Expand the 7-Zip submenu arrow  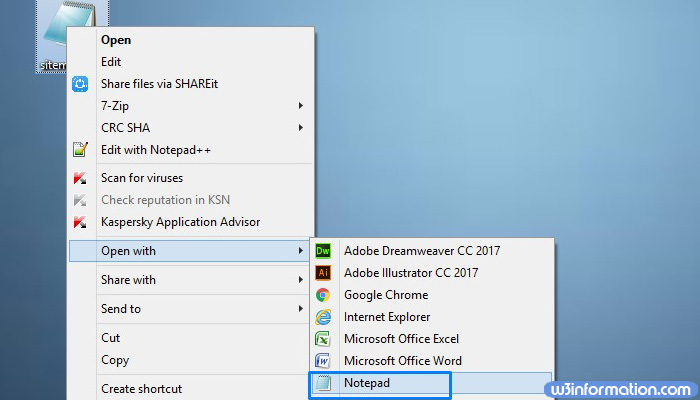[300, 106]
